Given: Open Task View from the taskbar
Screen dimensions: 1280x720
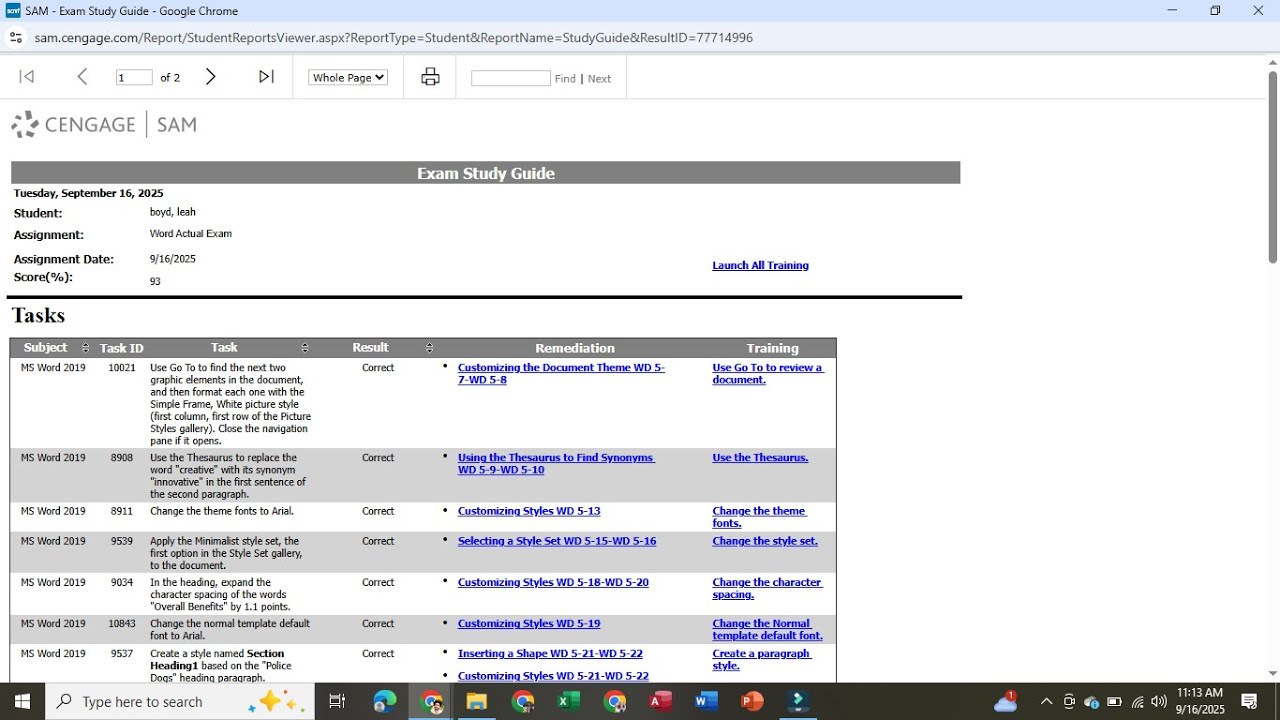Looking at the screenshot, I should coord(337,701).
